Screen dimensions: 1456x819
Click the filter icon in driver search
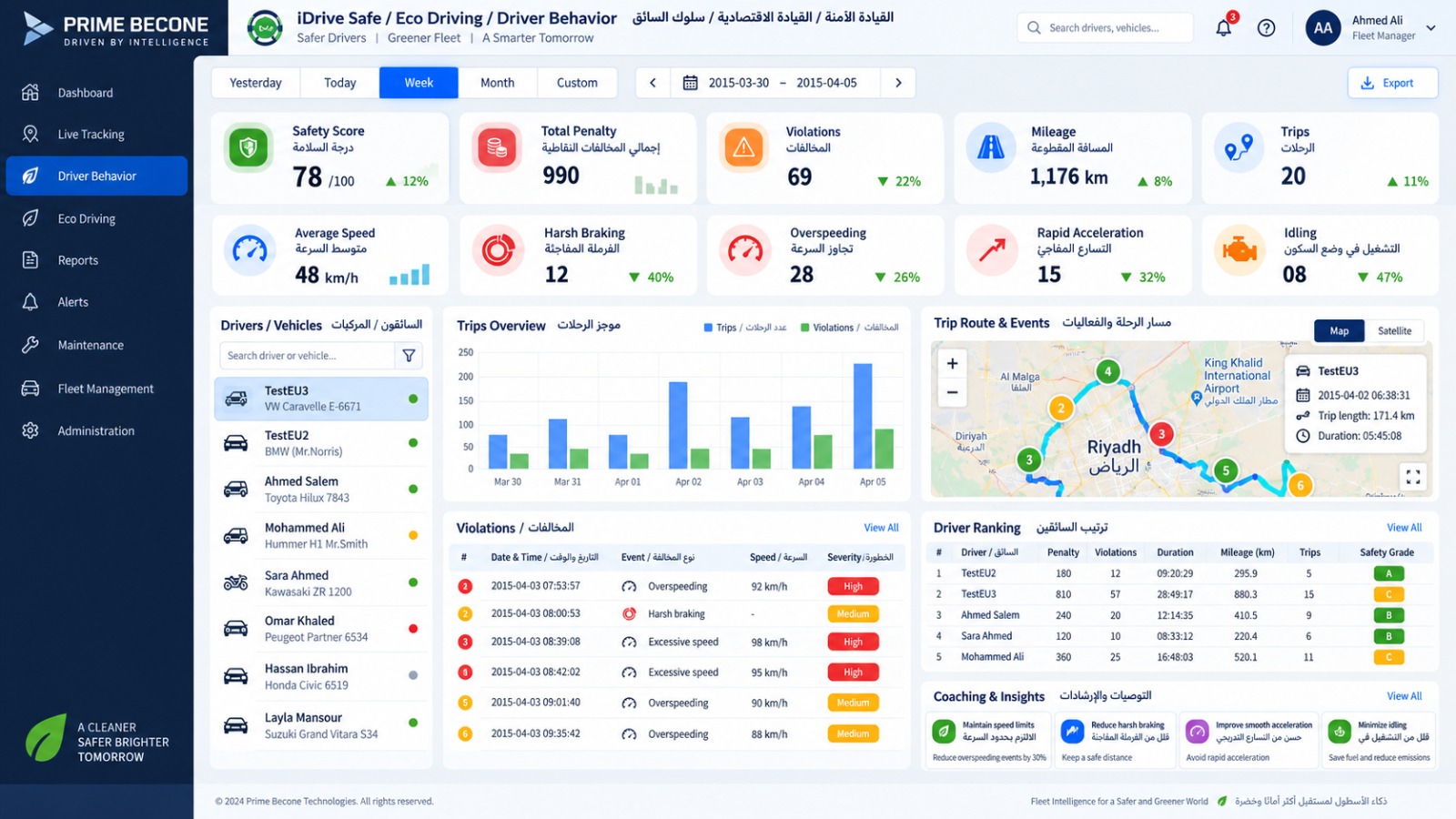(409, 356)
